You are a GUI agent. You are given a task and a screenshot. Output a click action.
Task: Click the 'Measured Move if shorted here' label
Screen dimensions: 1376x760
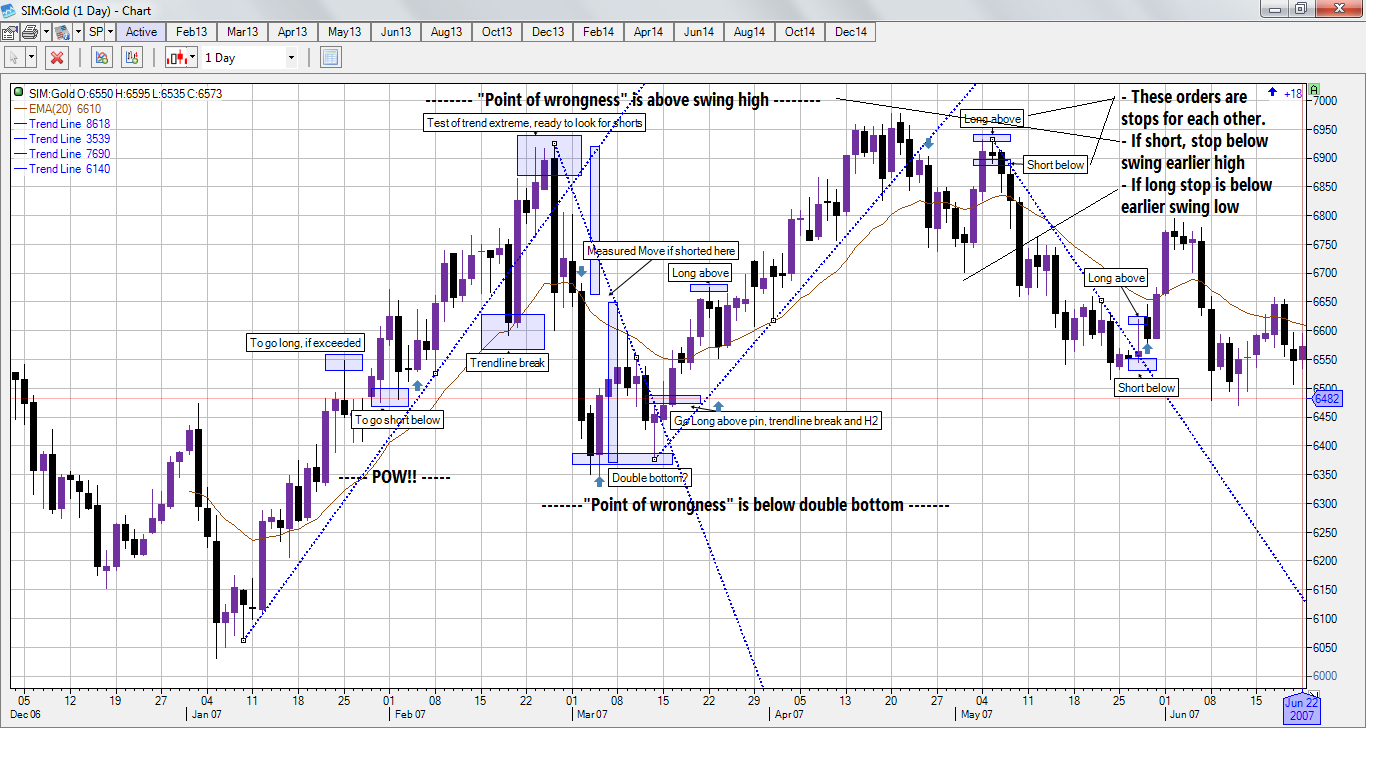[x=661, y=251]
